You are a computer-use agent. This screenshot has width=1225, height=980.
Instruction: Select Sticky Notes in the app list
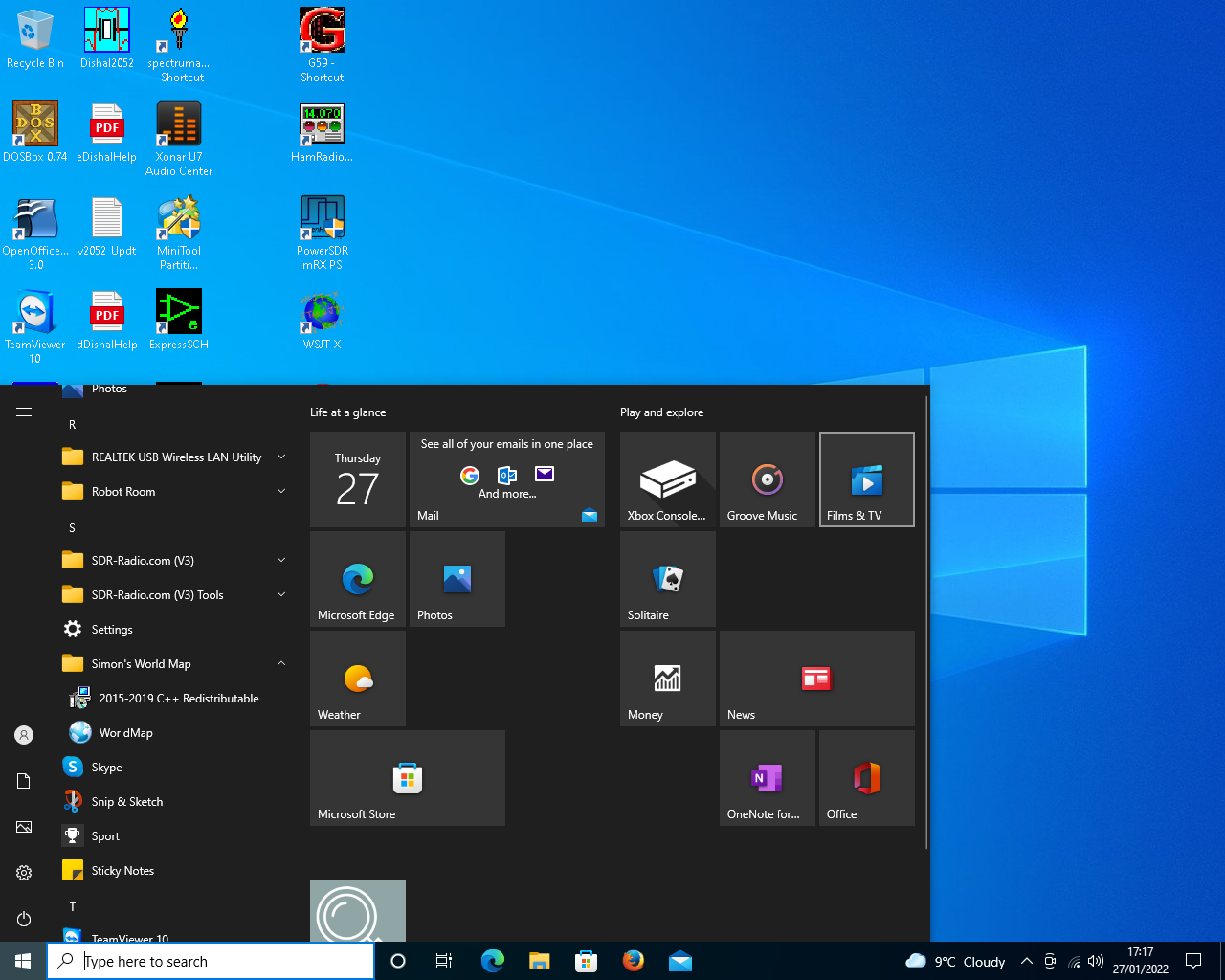pos(122,871)
